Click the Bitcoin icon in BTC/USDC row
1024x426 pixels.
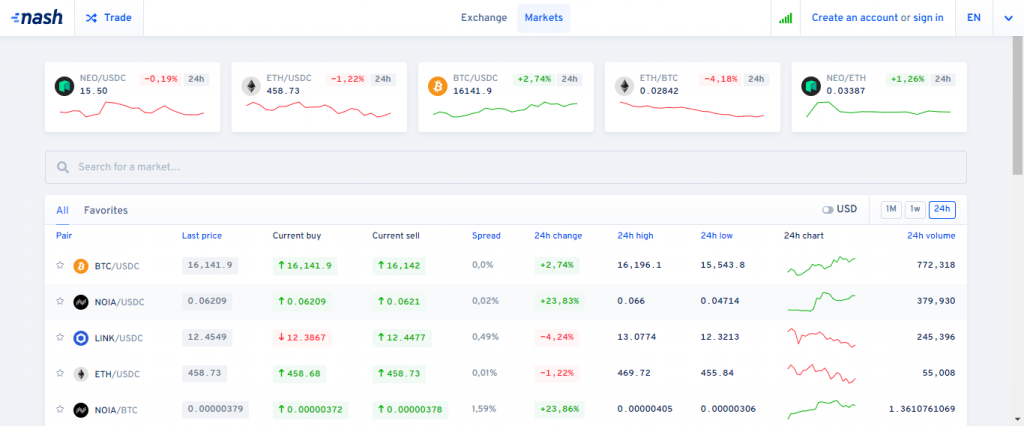click(81, 266)
